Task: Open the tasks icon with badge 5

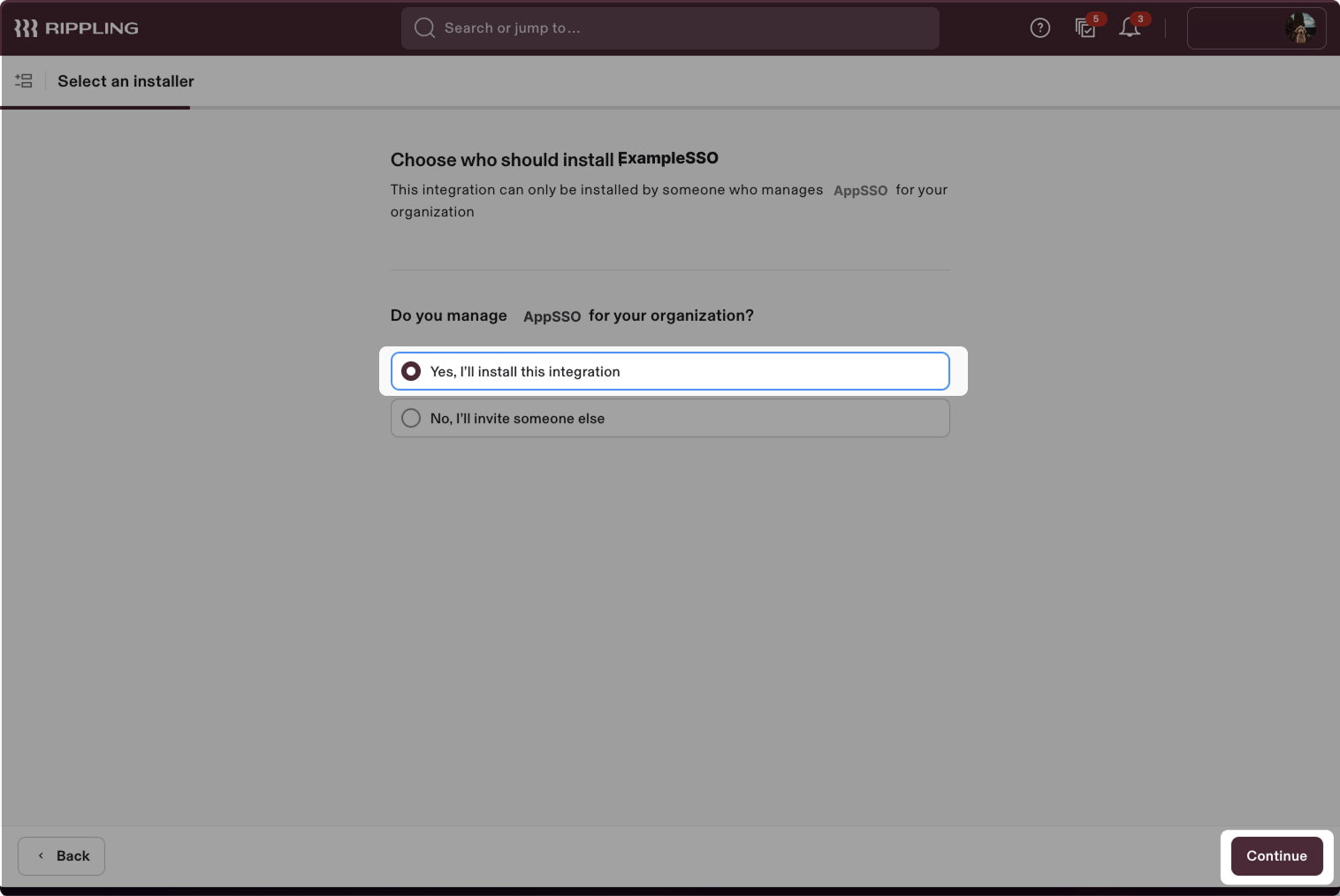Action: pyautogui.click(x=1085, y=28)
